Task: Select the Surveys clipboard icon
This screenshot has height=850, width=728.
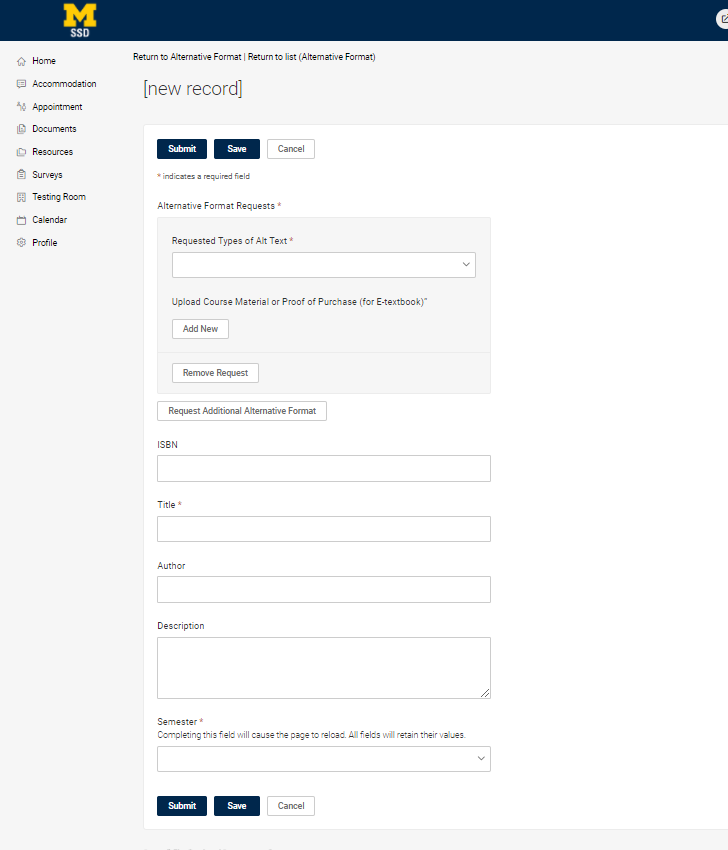Action: (x=19, y=174)
